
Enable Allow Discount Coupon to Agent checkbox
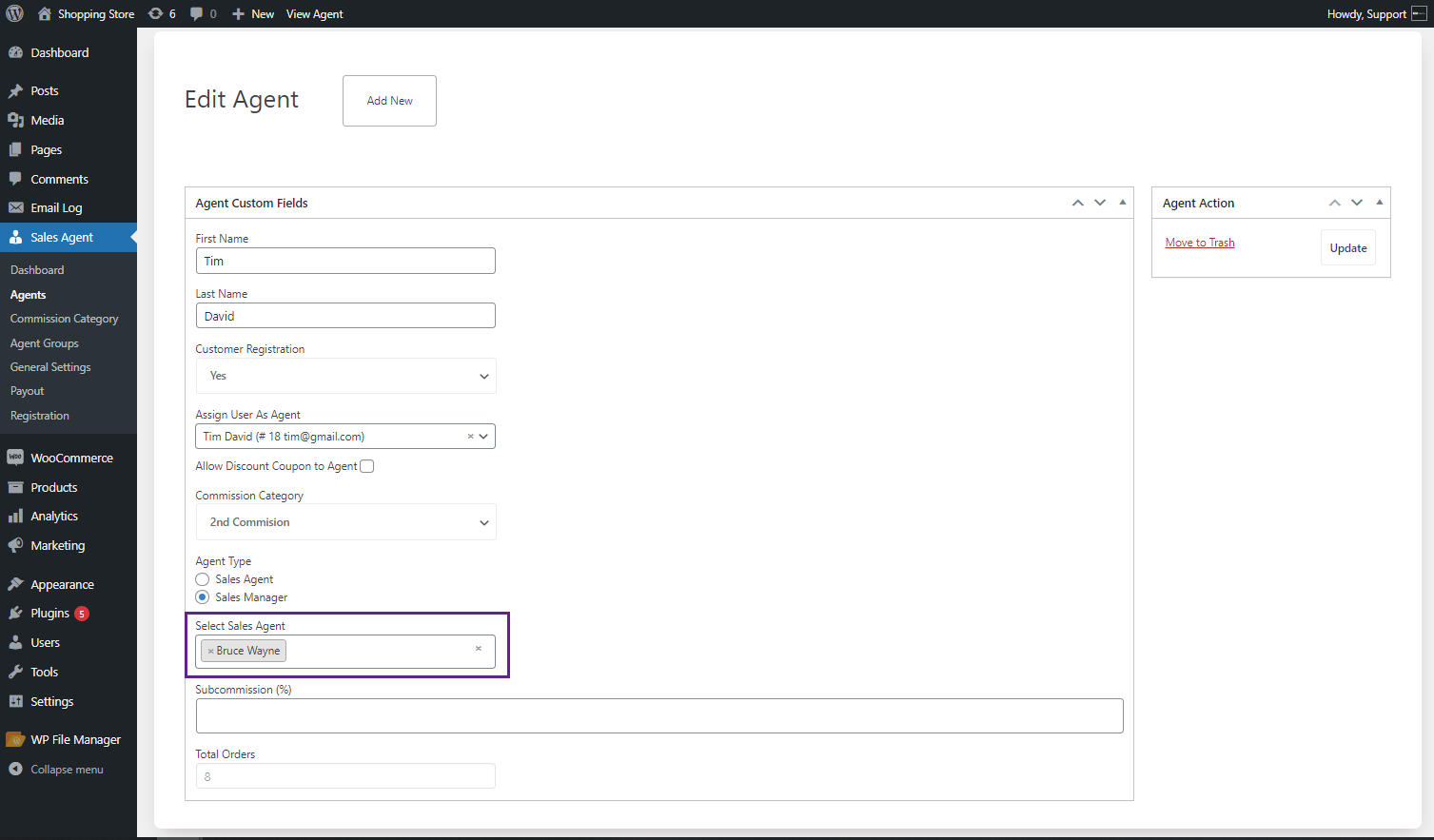pos(367,466)
